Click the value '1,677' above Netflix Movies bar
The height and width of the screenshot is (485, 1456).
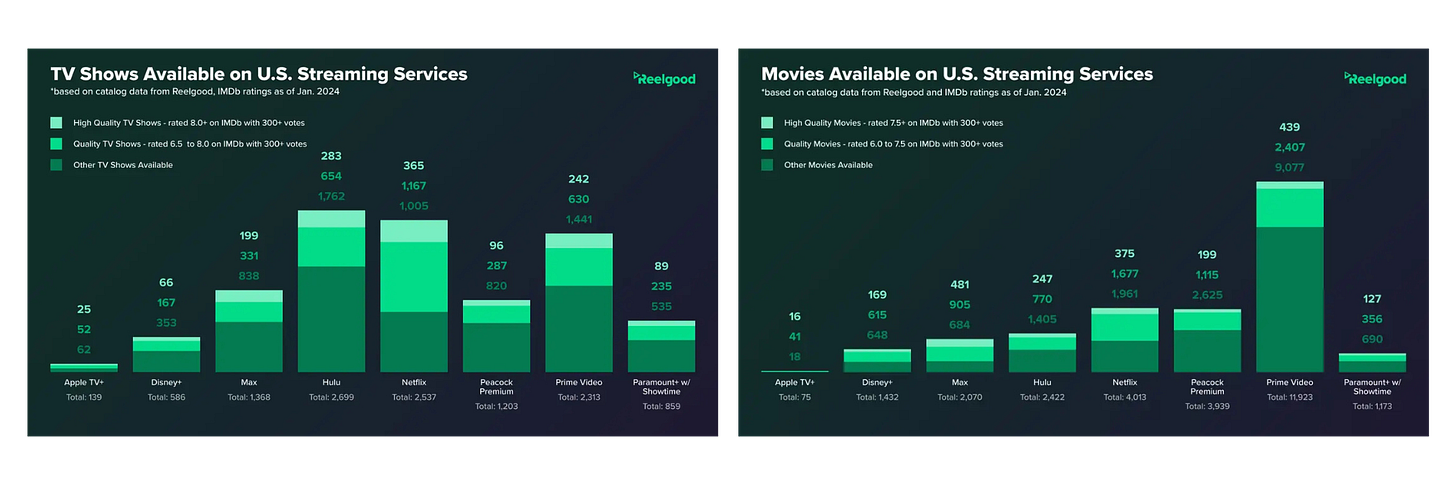tap(1124, 274)
